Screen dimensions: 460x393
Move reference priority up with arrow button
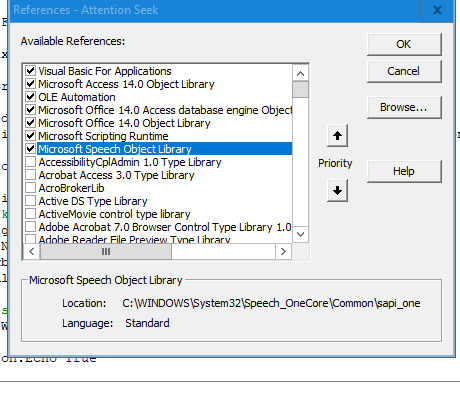click(337, 136)
